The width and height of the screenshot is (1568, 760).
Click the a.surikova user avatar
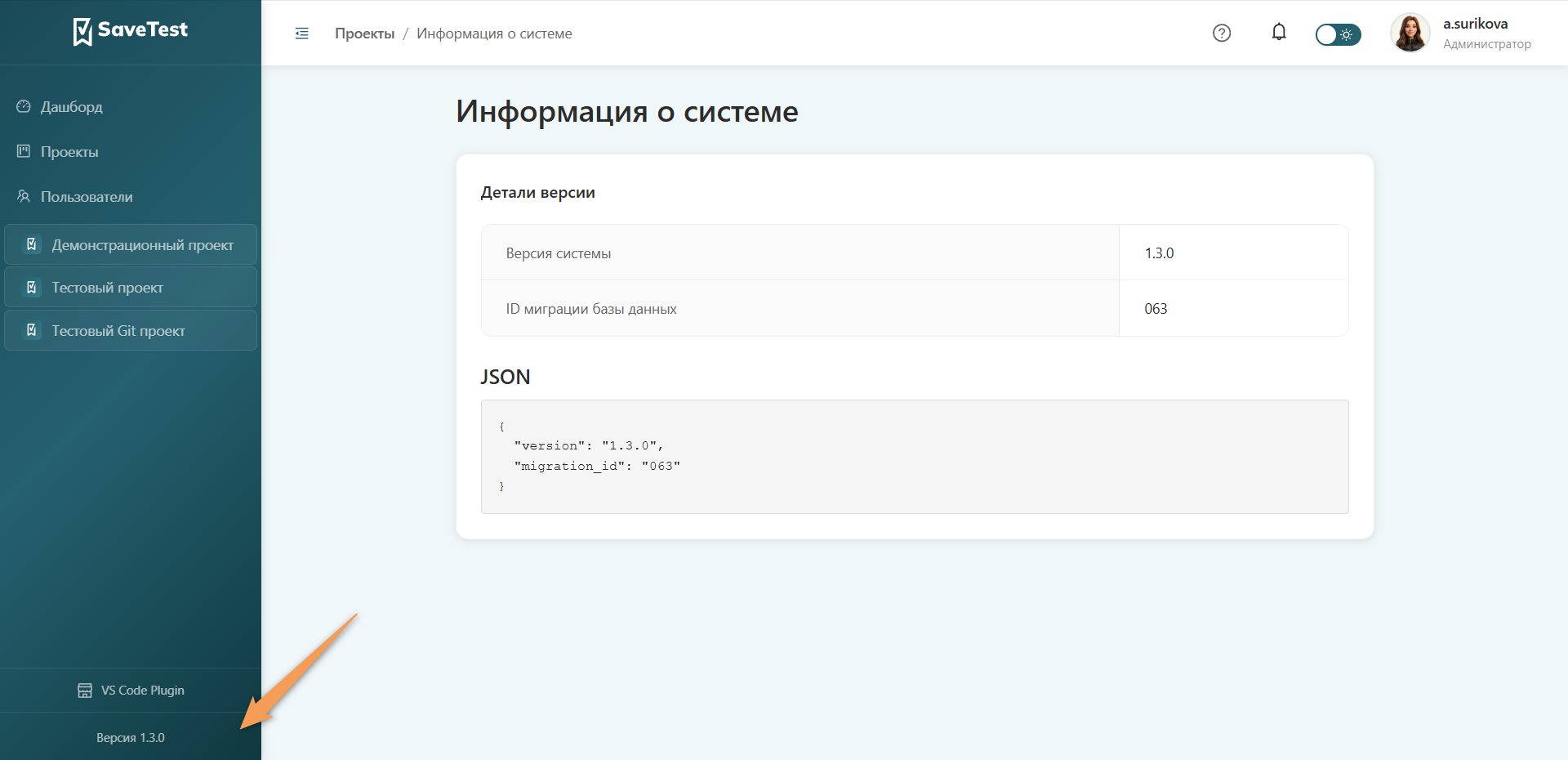point(1410,34)
